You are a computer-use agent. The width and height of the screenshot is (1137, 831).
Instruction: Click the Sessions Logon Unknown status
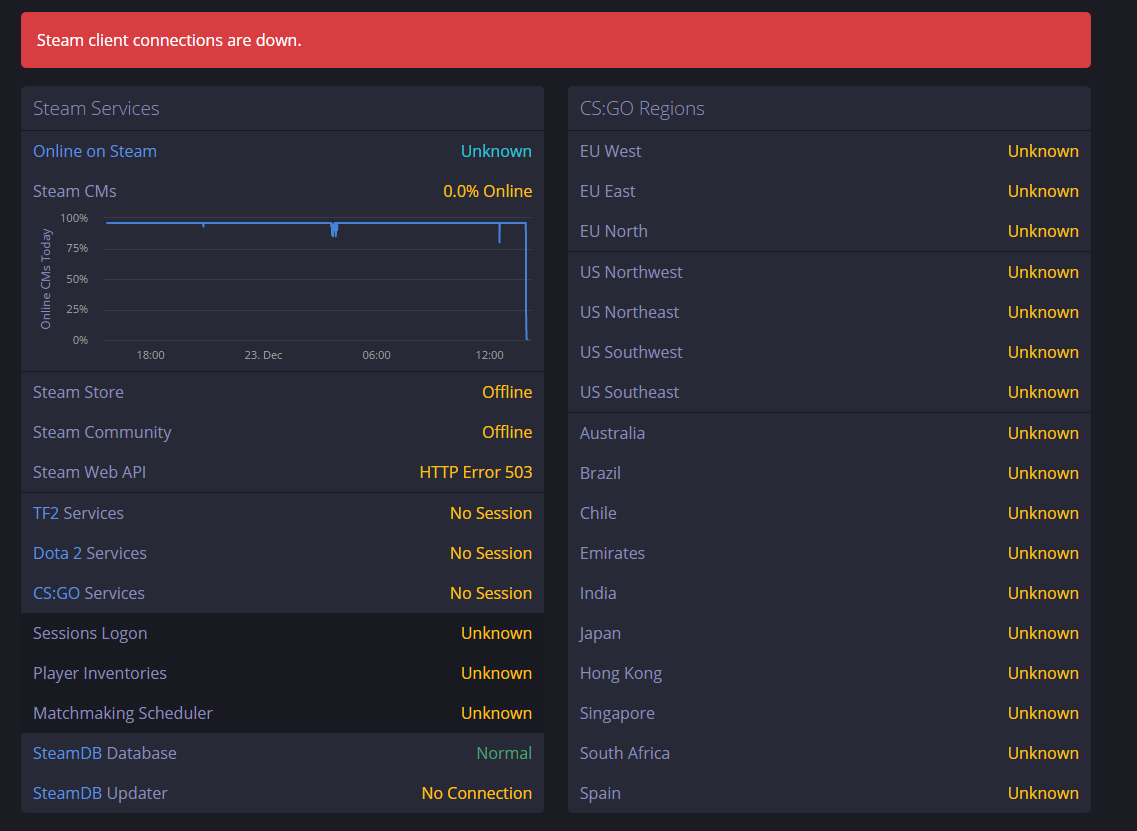[x=496, y=632]
